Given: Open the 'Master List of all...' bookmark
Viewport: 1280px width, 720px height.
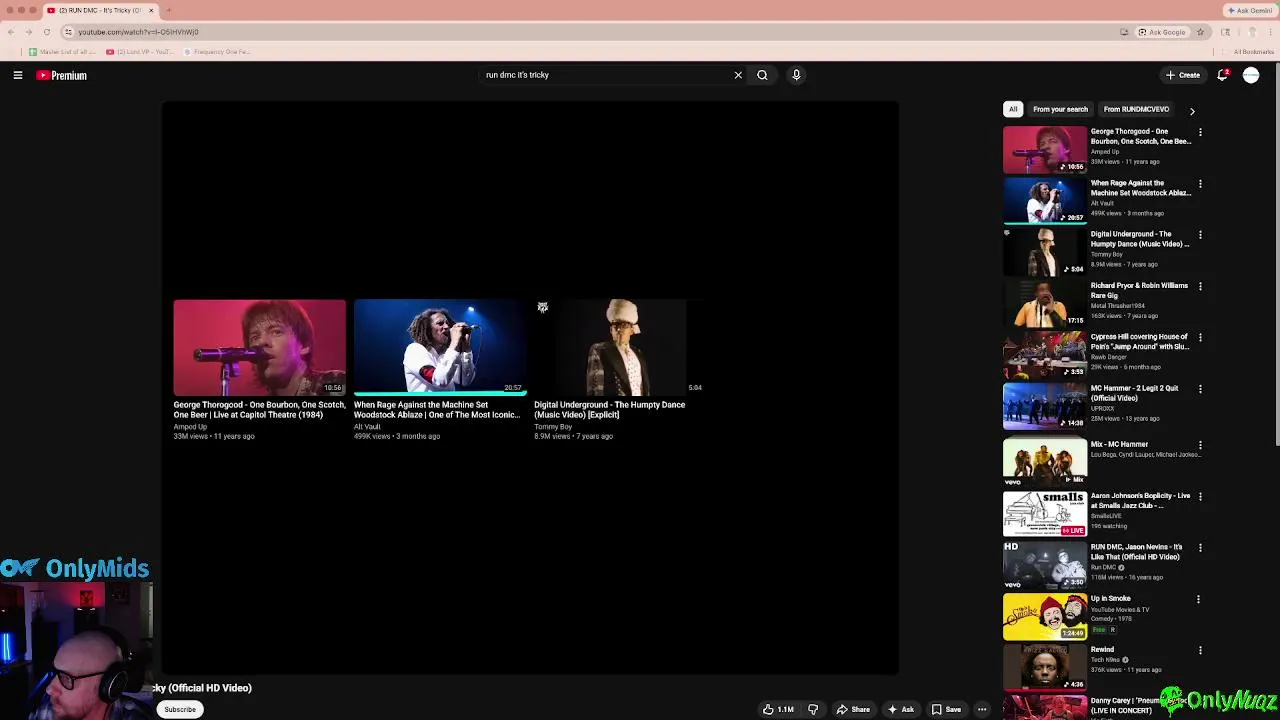Looking at the screenshot, I should pos(62,52).
